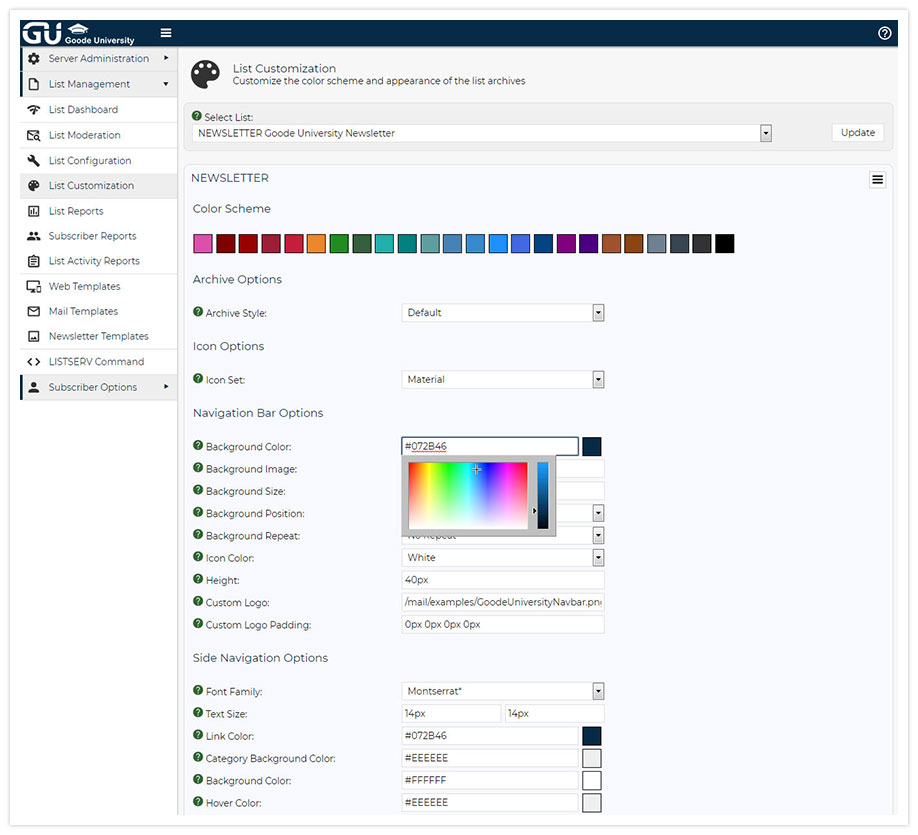
Task: Click the List Moderation icon
Action: pos(34,135)
